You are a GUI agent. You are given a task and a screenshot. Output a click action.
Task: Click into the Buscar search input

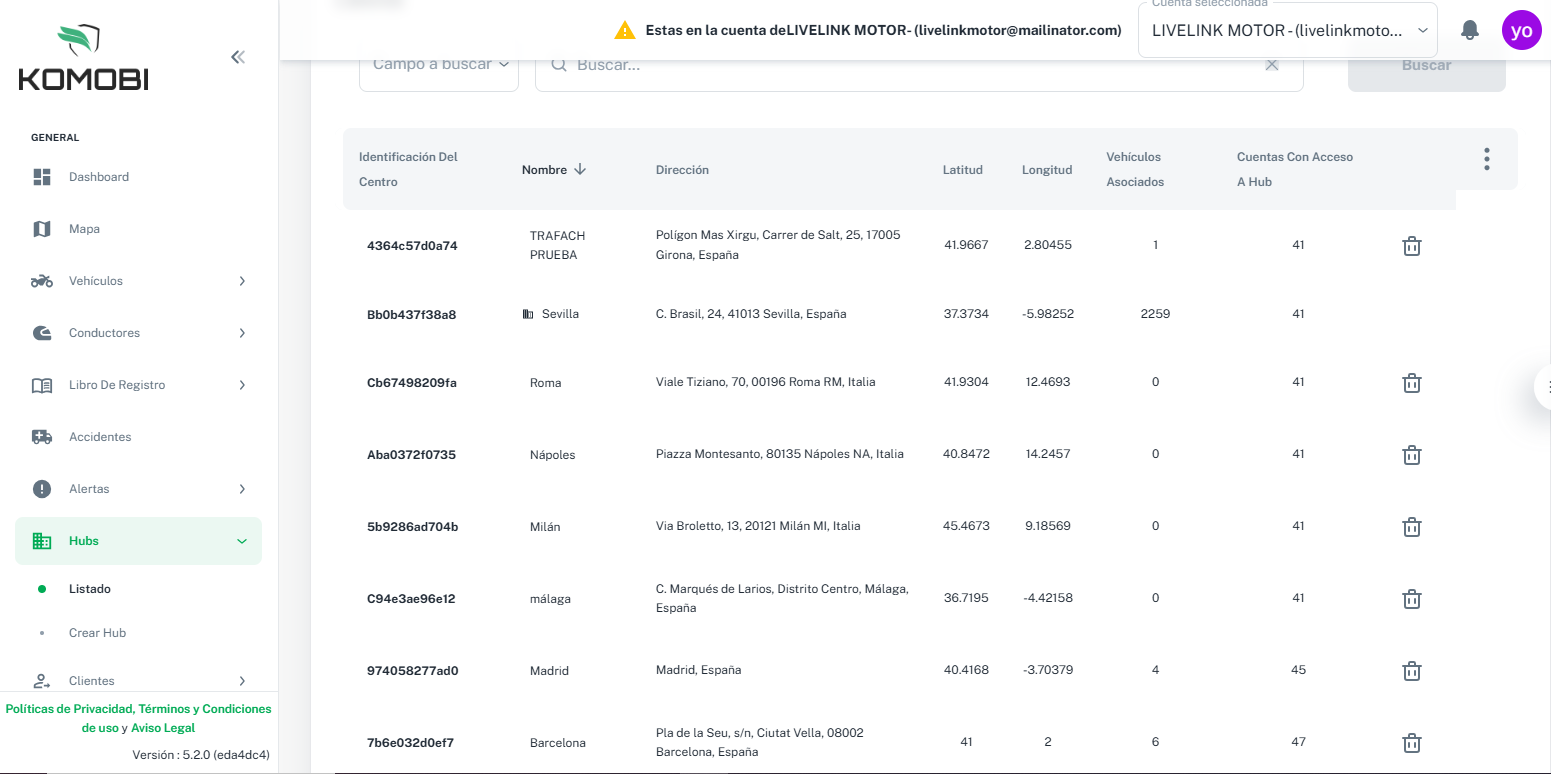point(910,66)
